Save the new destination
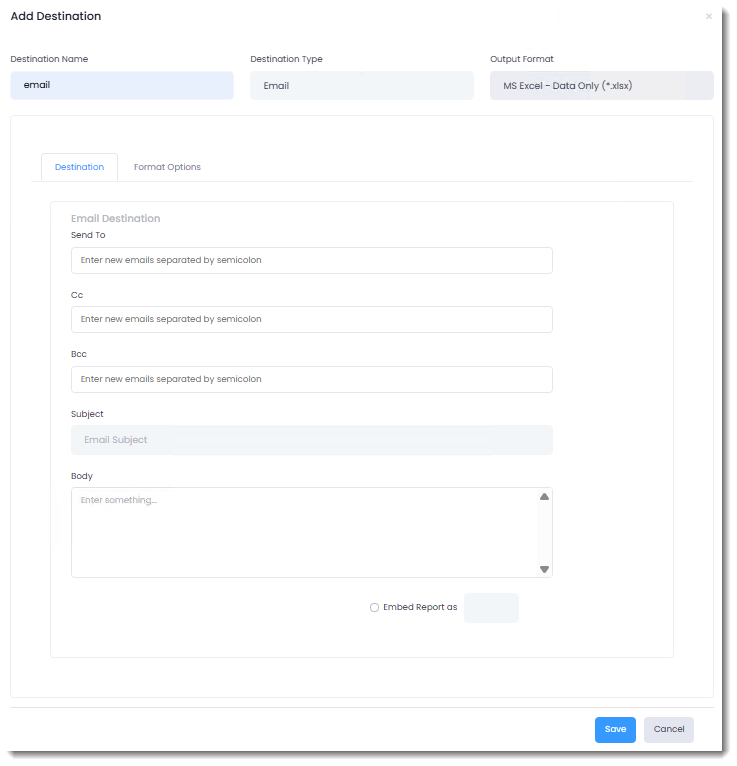This screenshot has width=737, height=766. pyautogui.click(x=615, y=730)
